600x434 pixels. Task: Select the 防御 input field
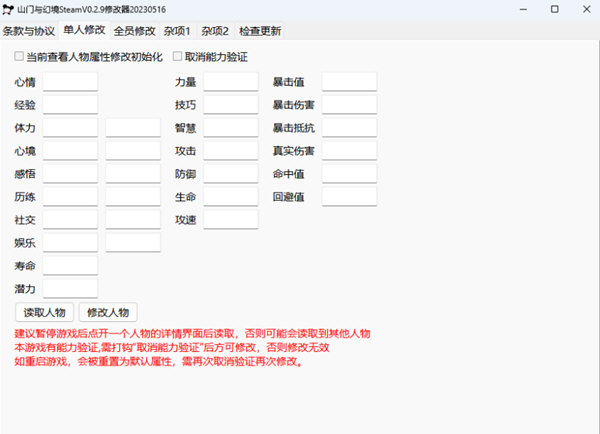pos(231,173)
